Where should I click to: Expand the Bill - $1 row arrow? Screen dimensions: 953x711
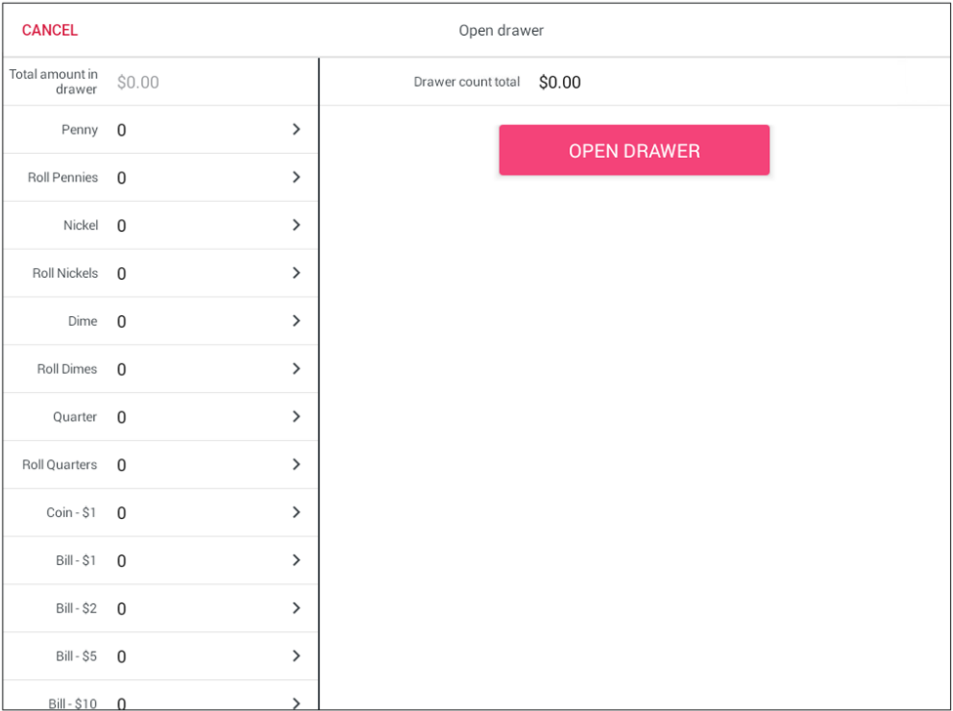[296, 561]
